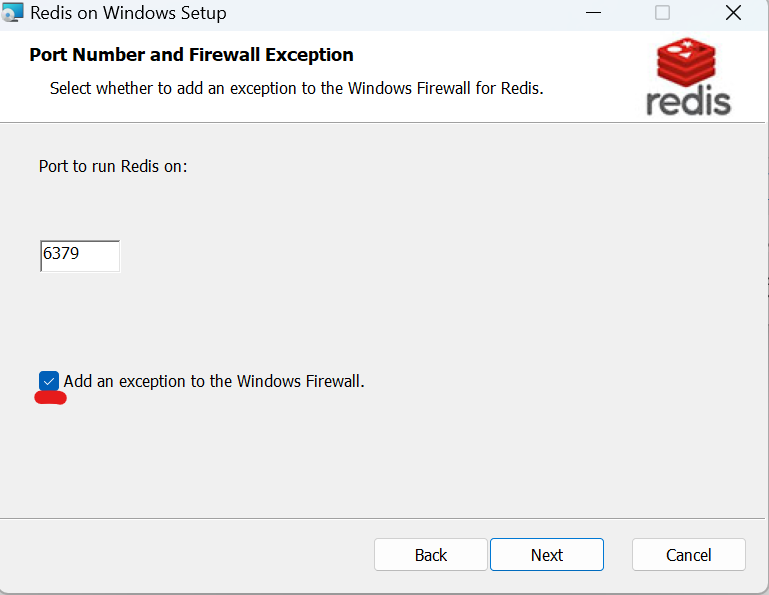This screenshot has height=595, width=769.
Task: Click the gray redis wordmark under logo
Action: pos(689,100)
